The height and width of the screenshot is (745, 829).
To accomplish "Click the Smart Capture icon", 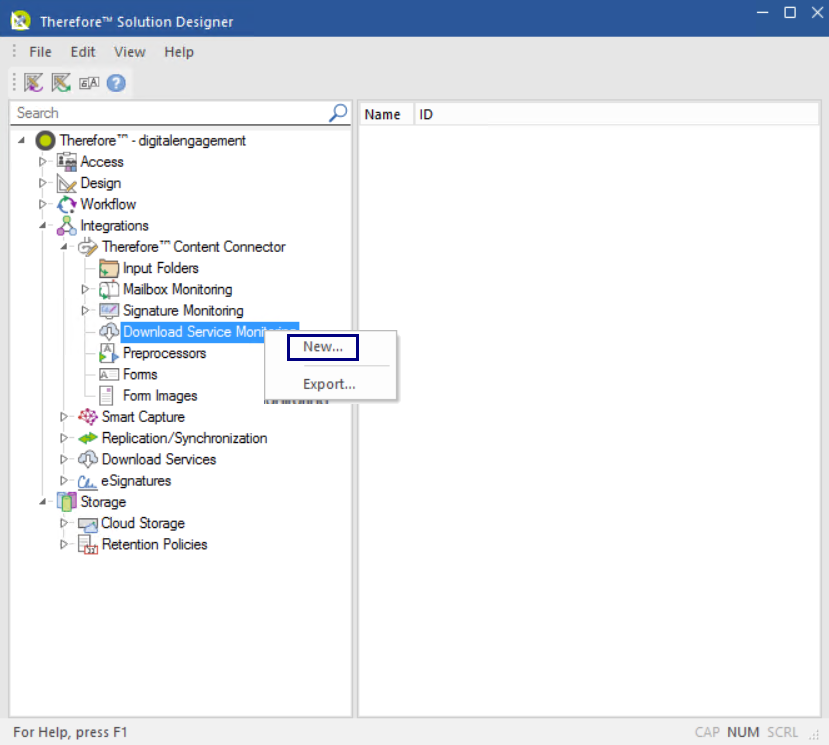I will click(x=88, y=417).
